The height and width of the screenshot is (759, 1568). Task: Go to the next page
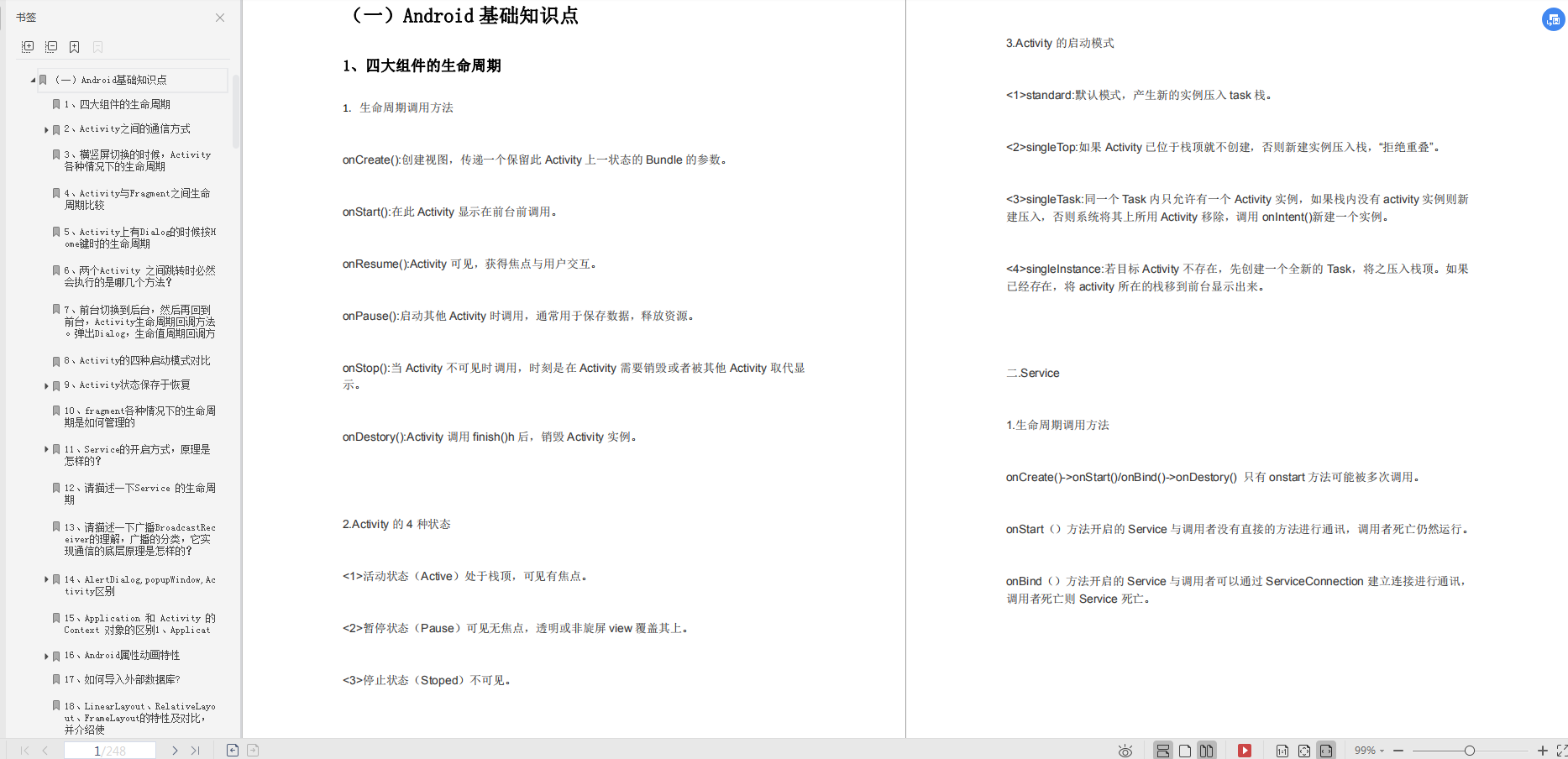click(x=175, y=751)
